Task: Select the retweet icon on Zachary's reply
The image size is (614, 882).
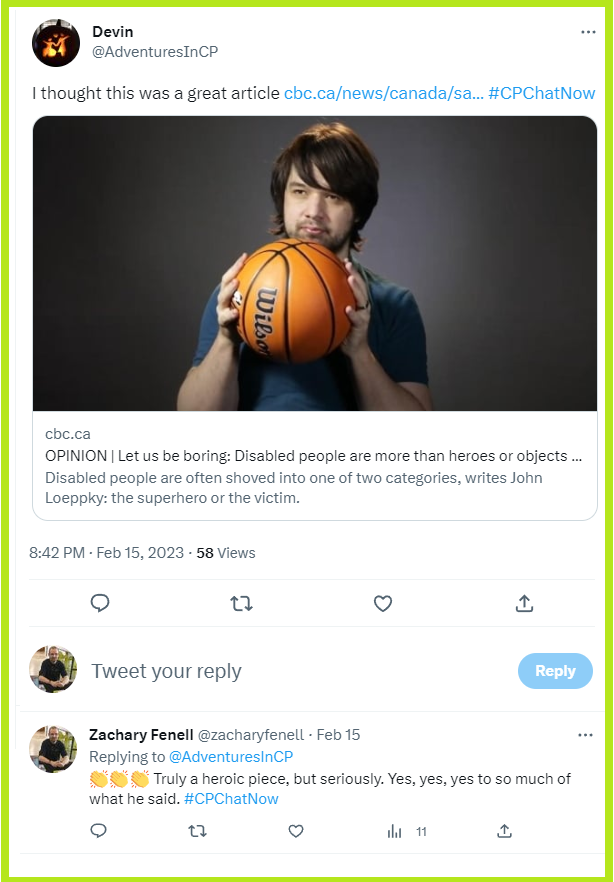Action: point(198,831)
